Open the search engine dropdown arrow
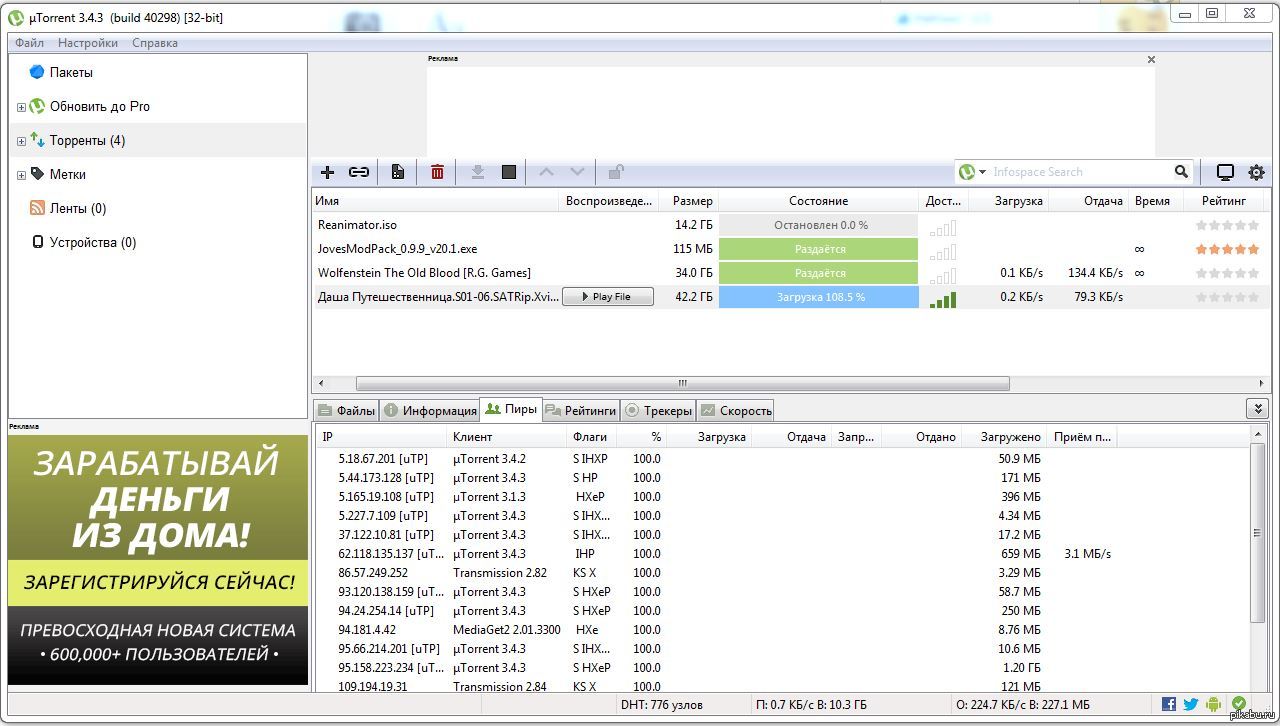 coord(982,172)
